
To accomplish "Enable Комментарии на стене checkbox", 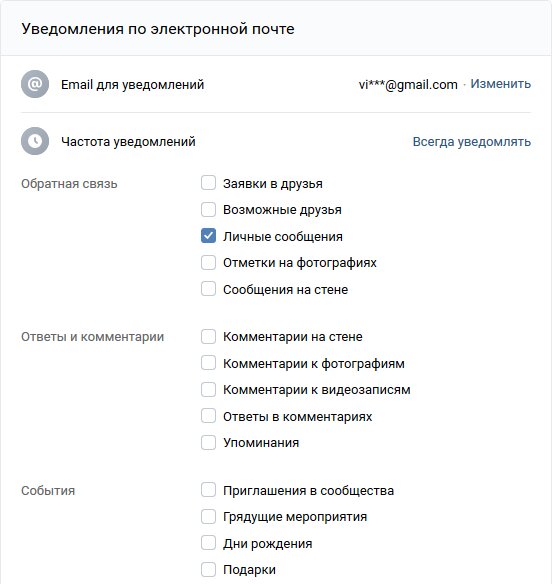I will 208,336.
